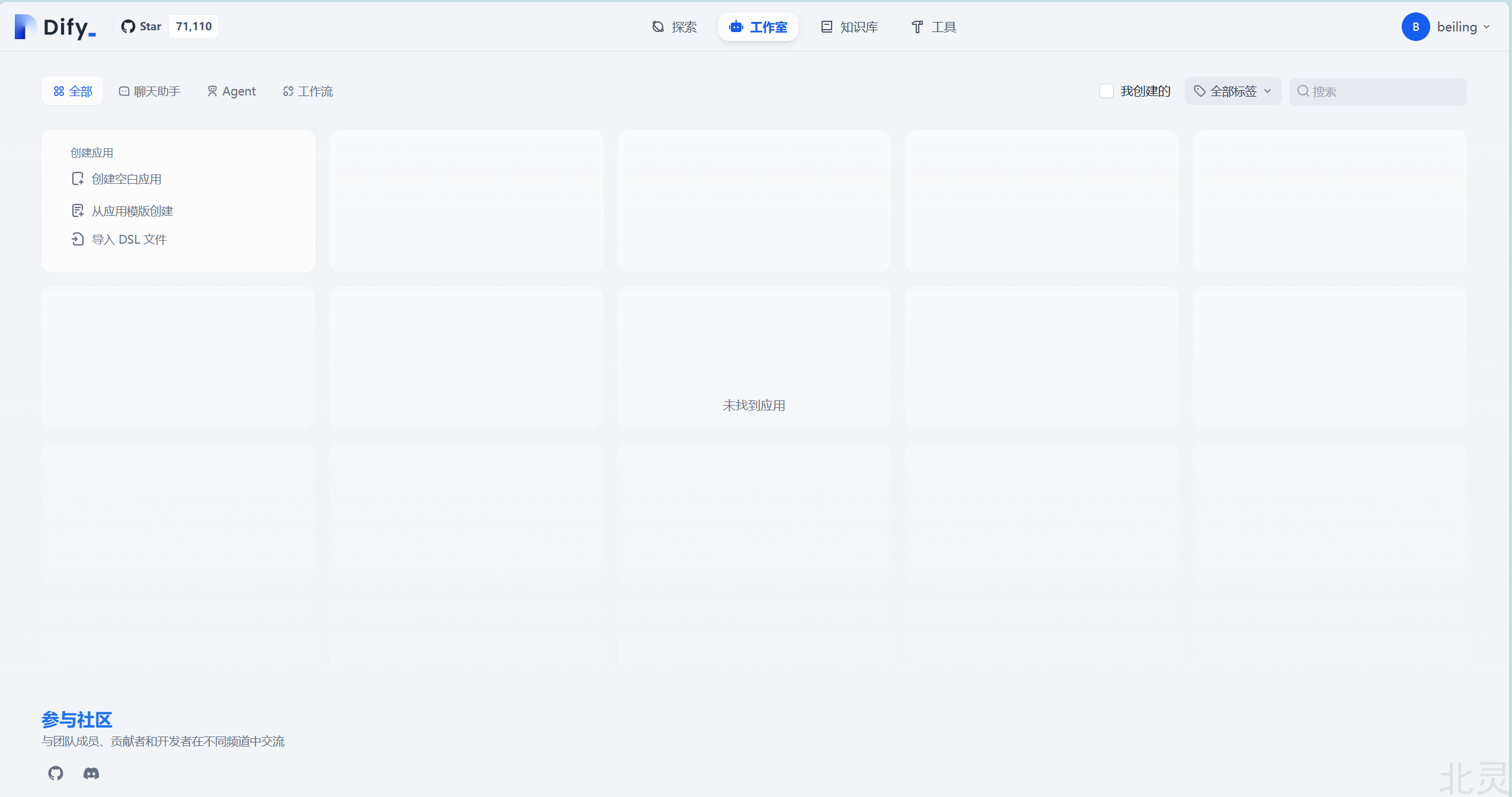This screenshot has width=1512, height=797.
Task: Click the GitHub Star button
Action: coord(142,27)
